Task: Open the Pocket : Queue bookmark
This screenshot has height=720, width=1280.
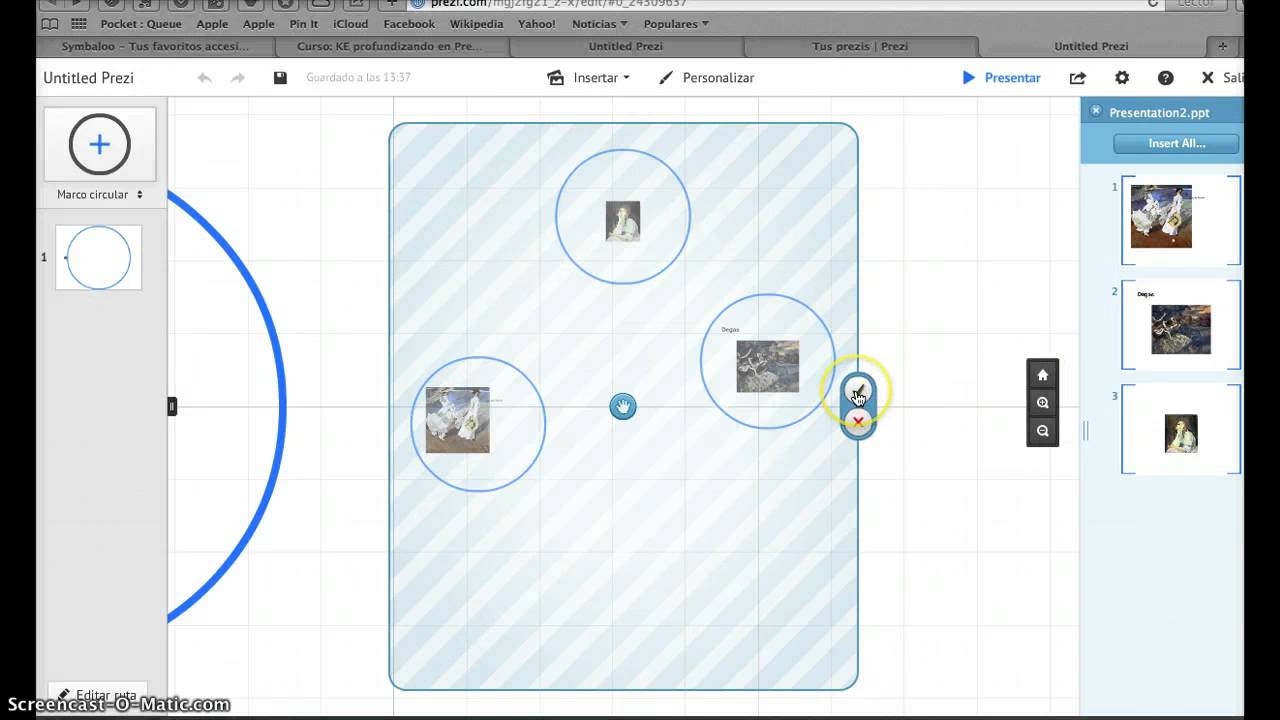Action: pos(141,24)
